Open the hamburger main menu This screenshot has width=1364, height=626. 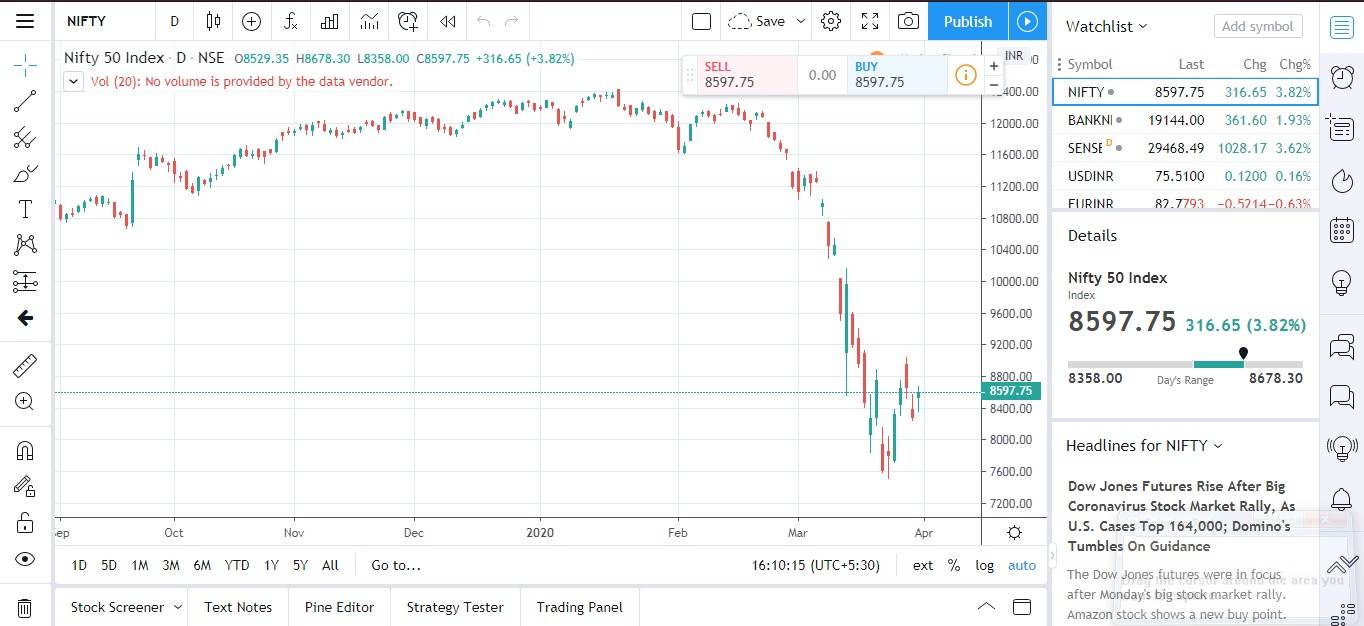(25, 21)
